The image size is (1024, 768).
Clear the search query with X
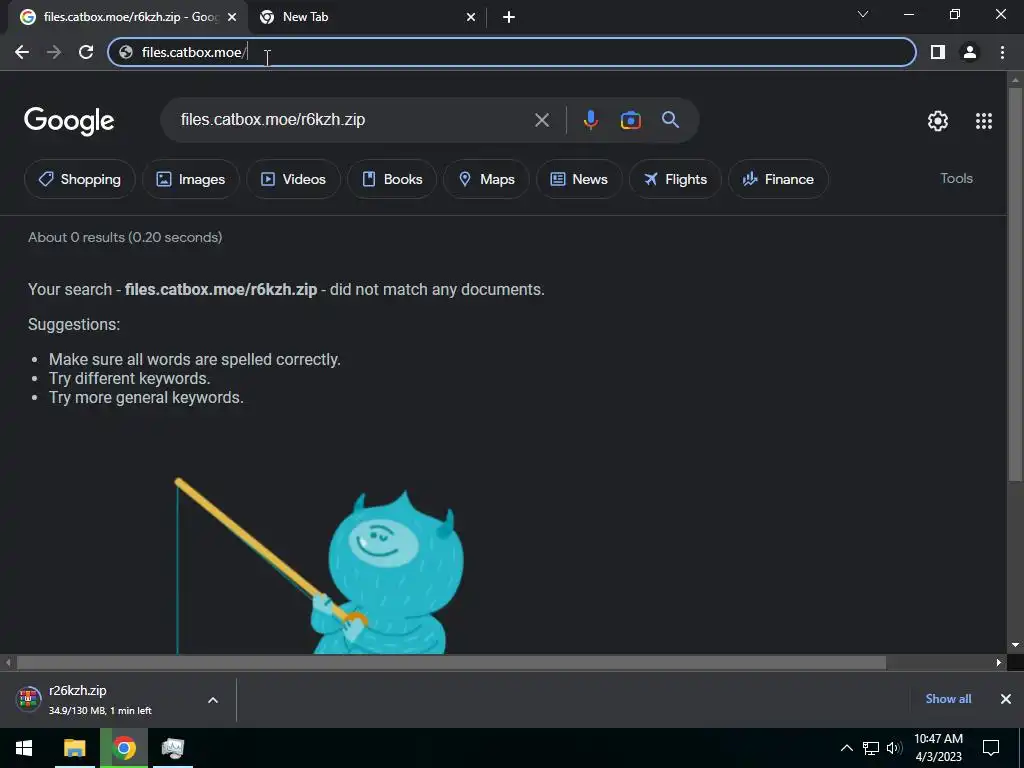tap(542, 120)
